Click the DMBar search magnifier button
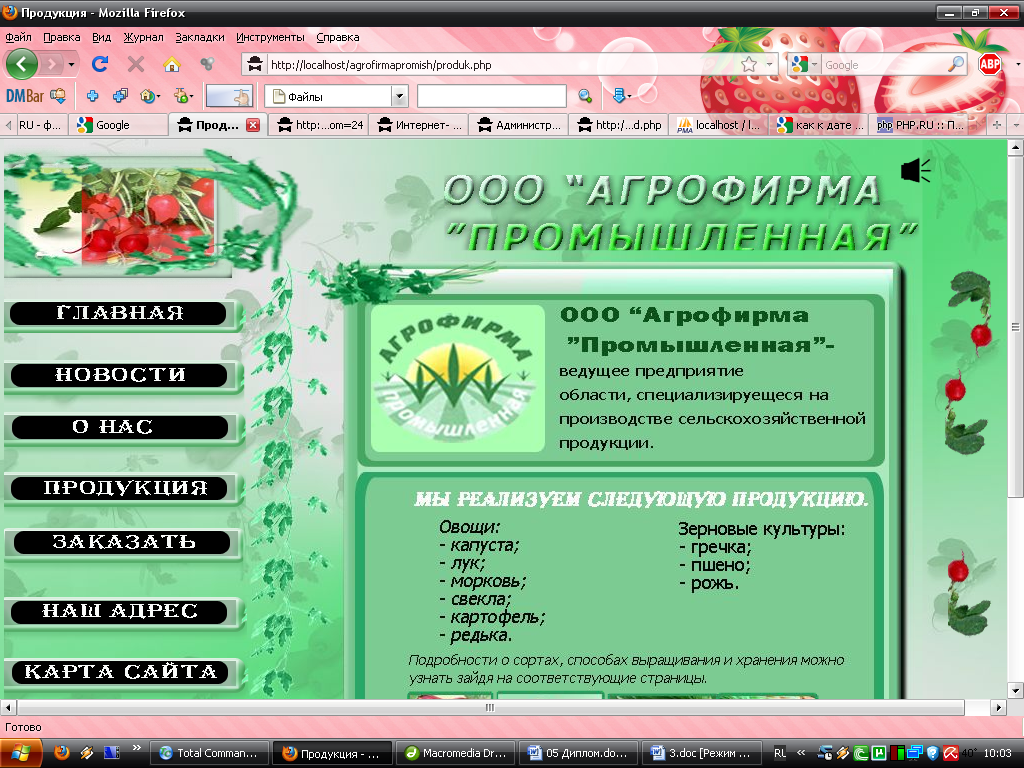The height and width of the screenshot is (768, 1024). pos(584,97)
